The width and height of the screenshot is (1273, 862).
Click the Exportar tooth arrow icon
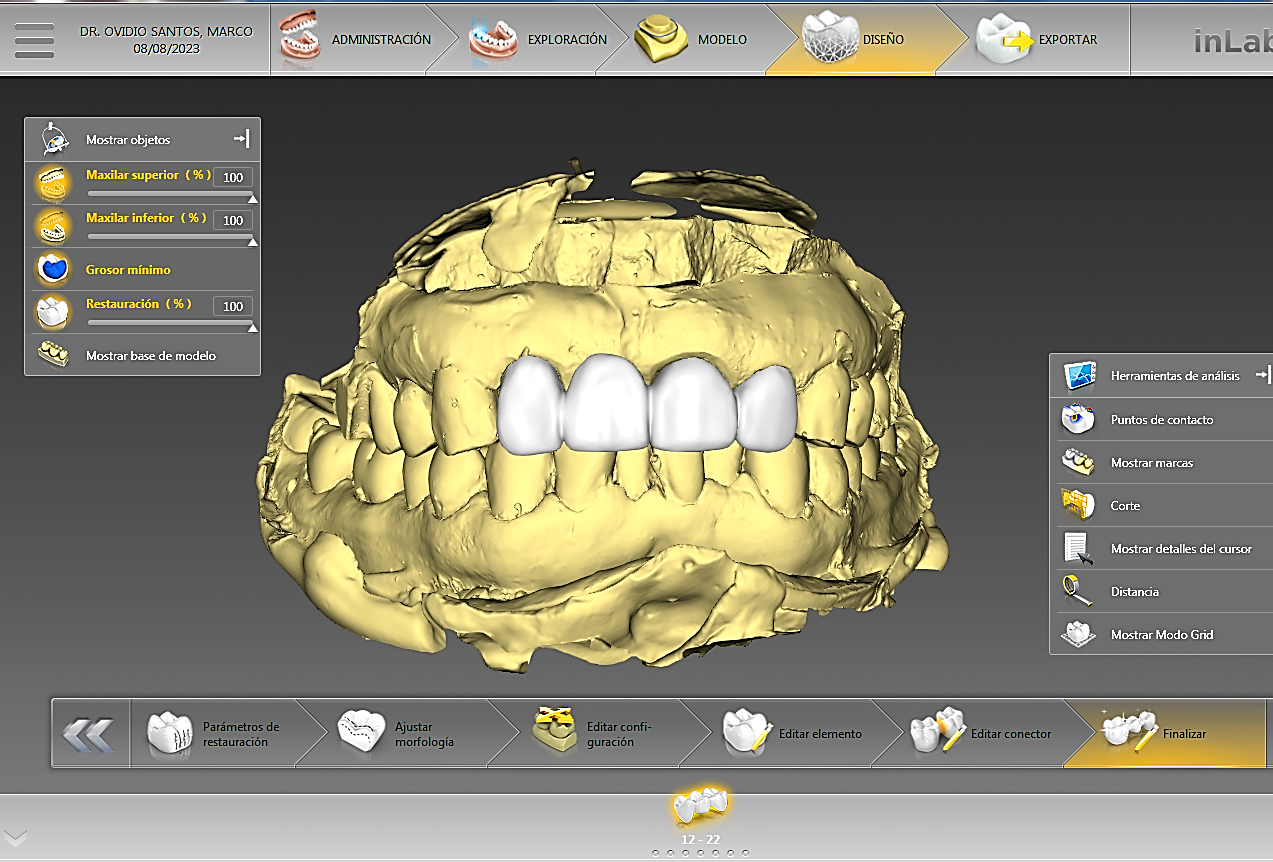coord(1004,40)
